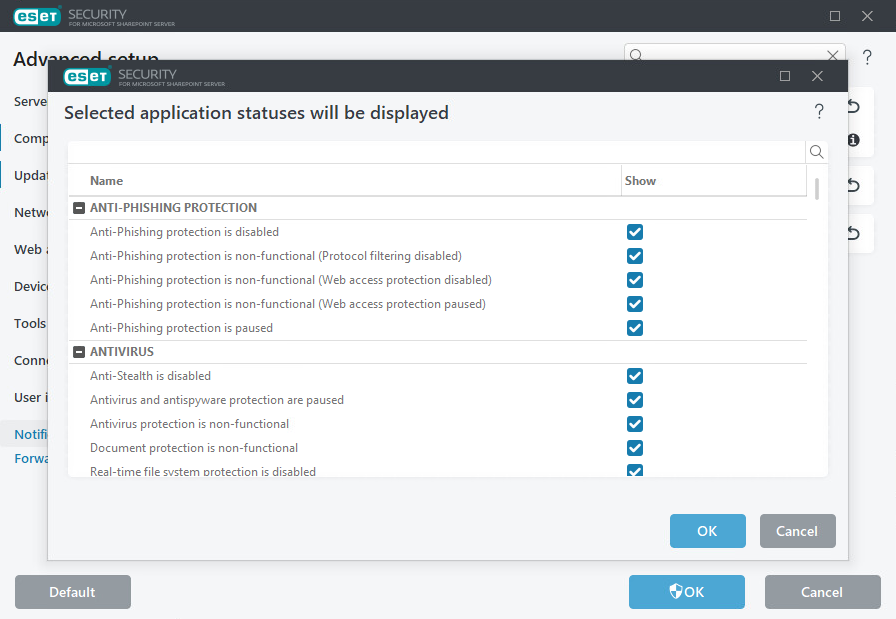This screenshot has width=896, height=619.
Task: Uncheck Show for Anti-Phishing protection is disabled
Action: 635,231
